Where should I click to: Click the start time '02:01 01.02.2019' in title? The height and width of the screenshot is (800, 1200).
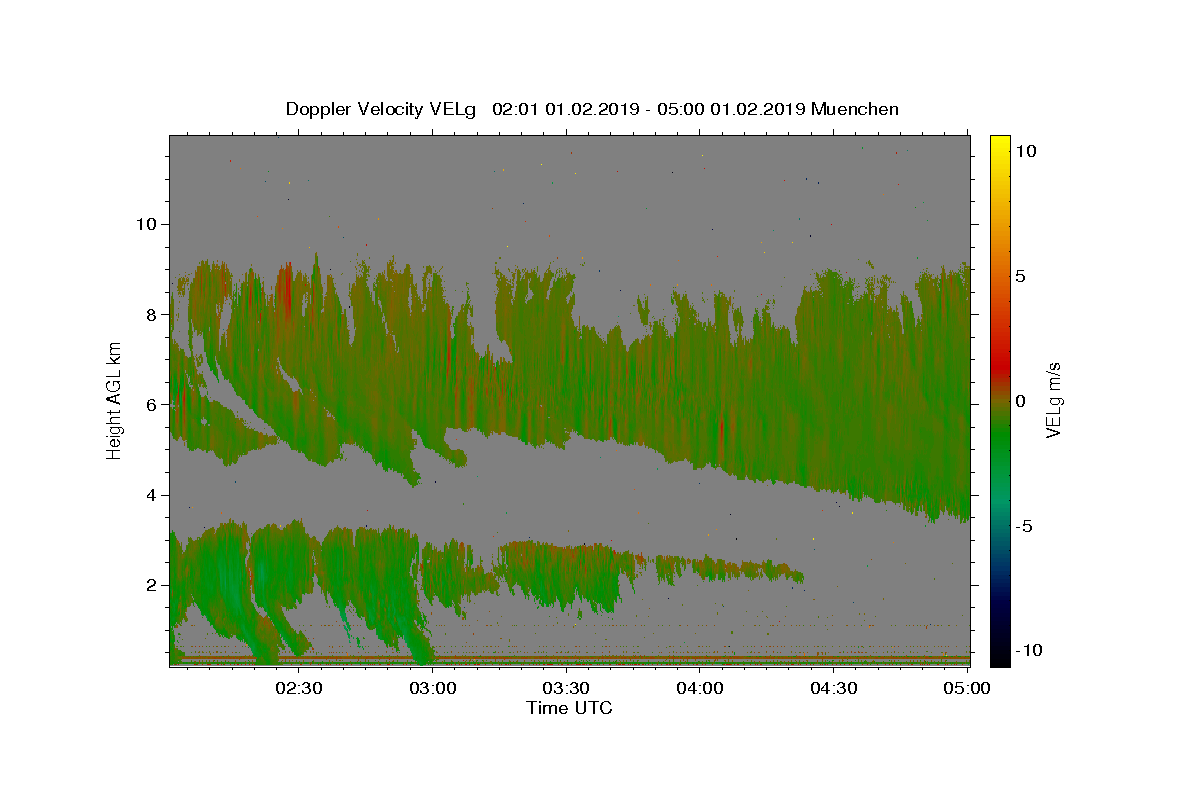tap(565, 109)
